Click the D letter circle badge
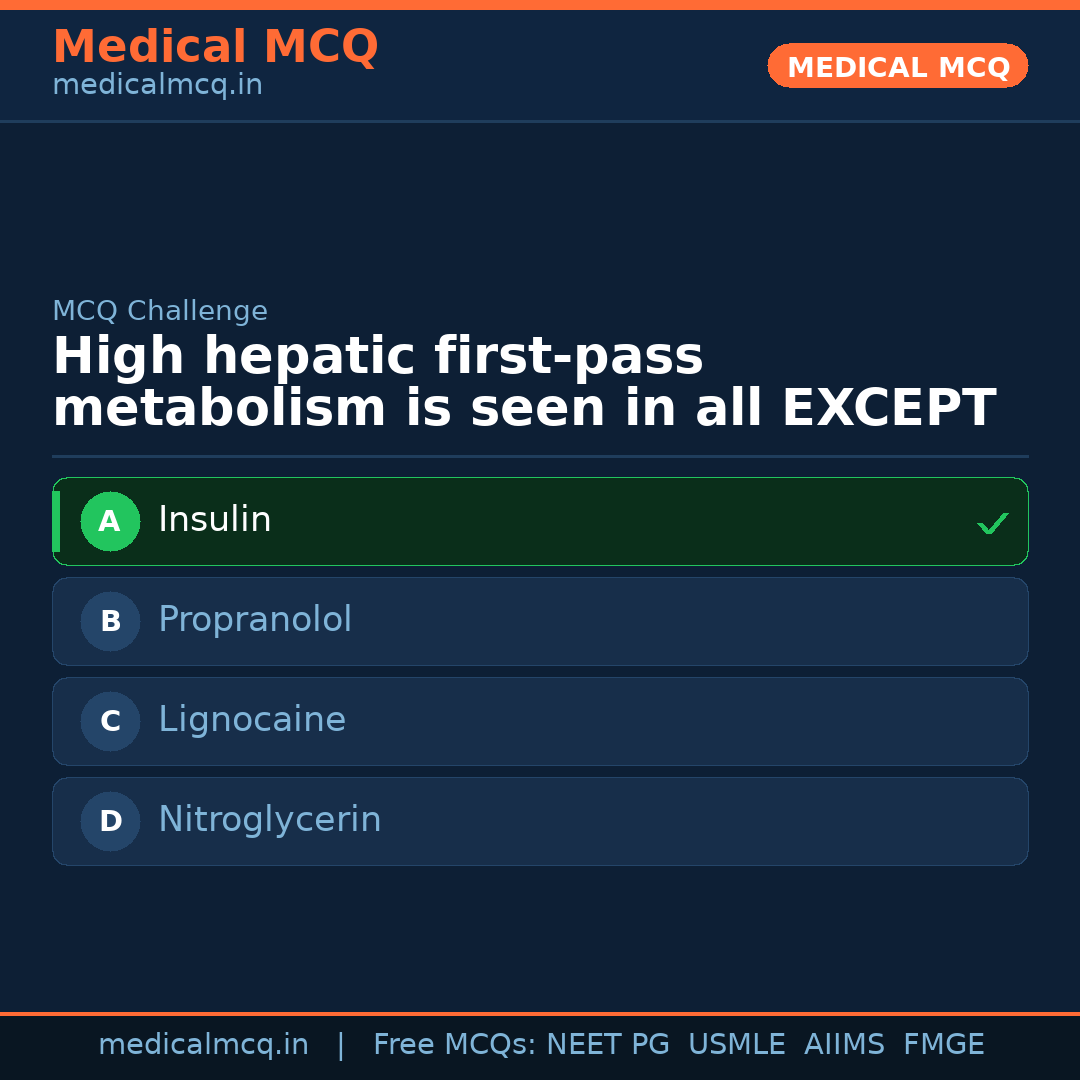 110,821
